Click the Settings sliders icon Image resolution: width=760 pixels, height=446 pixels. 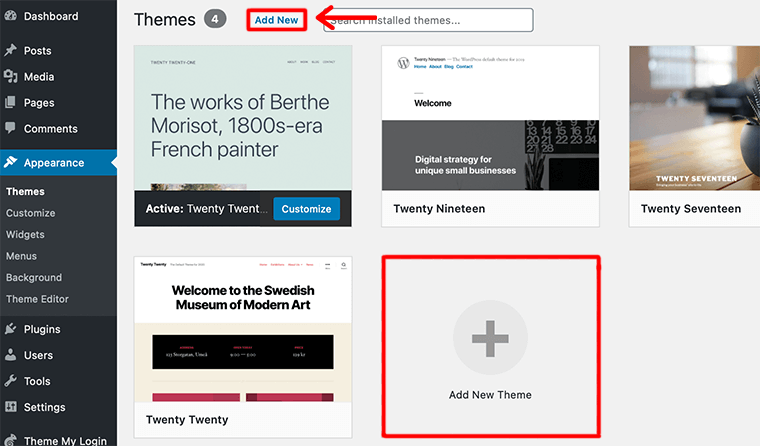coord(10,406)
